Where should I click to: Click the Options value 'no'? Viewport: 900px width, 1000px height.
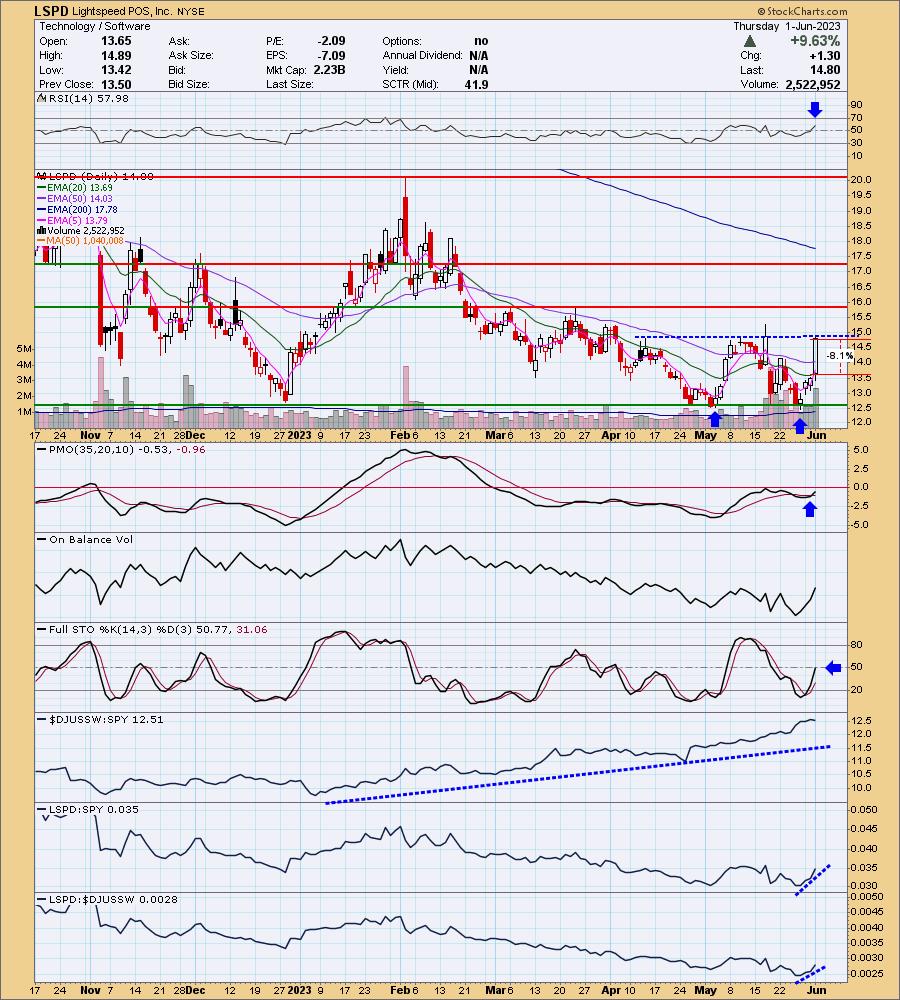482,41
